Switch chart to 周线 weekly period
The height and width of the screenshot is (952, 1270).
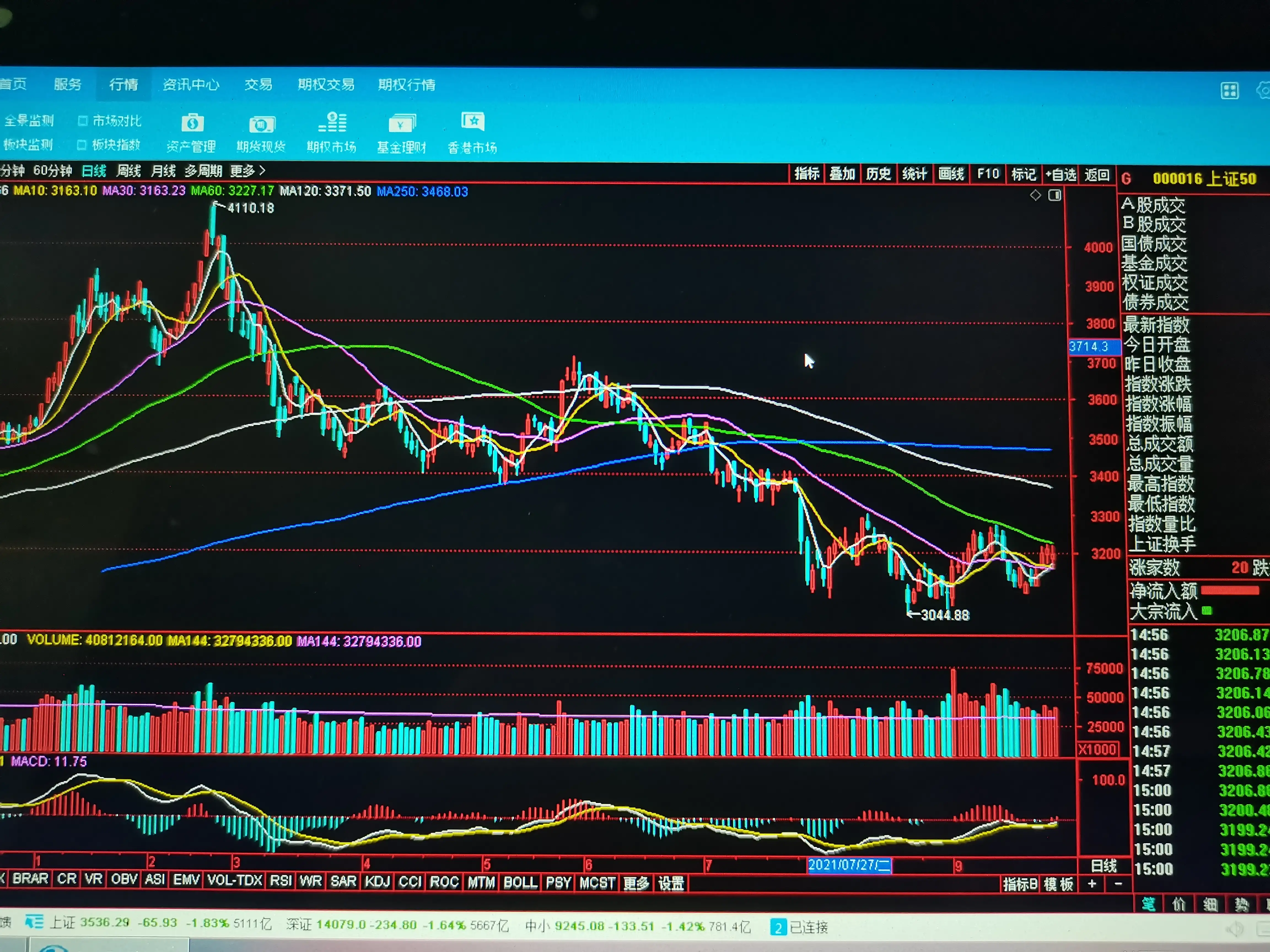coord(129,171)
